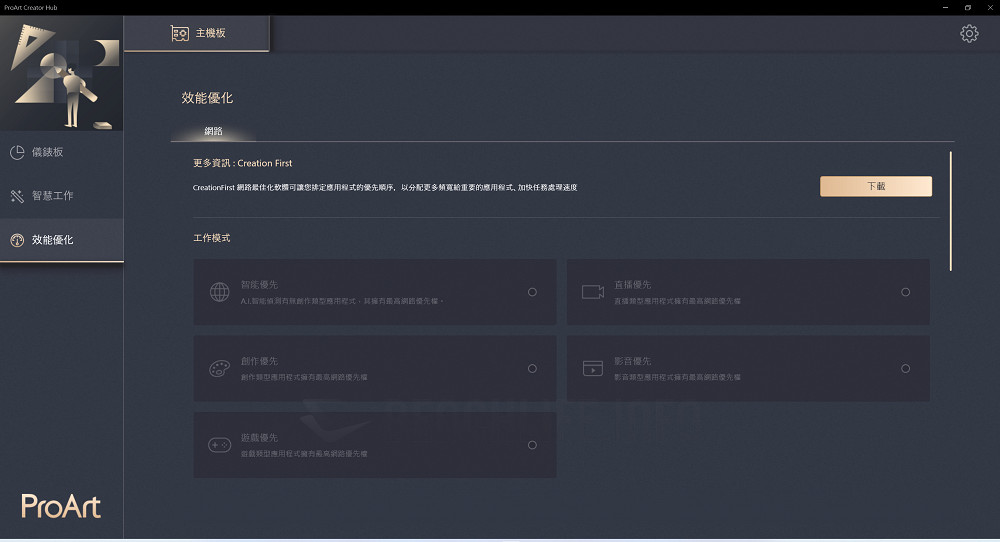Image resolution: width=1000 pixels, height=542 pixels.
Task: Click the 智能優先 A.I. description line
Action: (342, 301)
